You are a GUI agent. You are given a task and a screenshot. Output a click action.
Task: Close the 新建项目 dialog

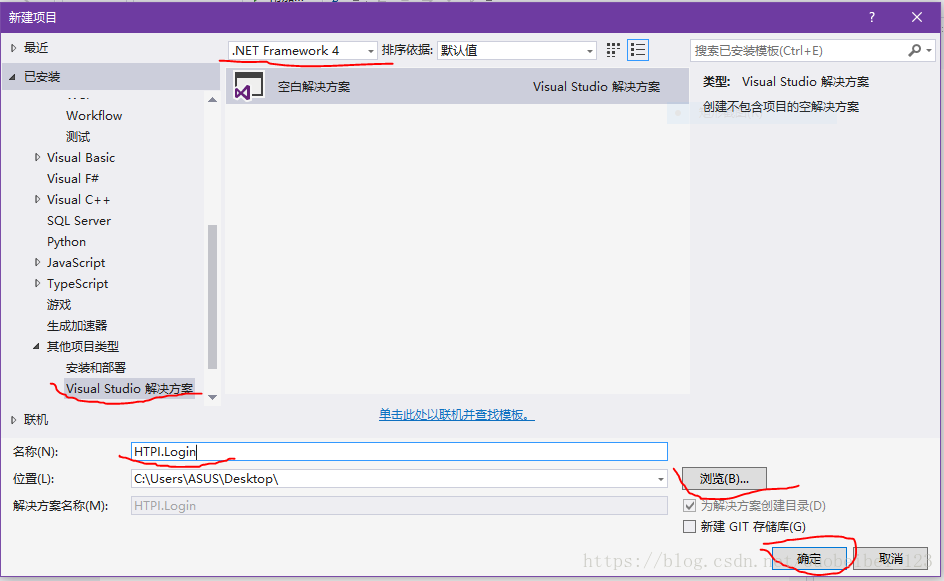click(x=916, y=17)
